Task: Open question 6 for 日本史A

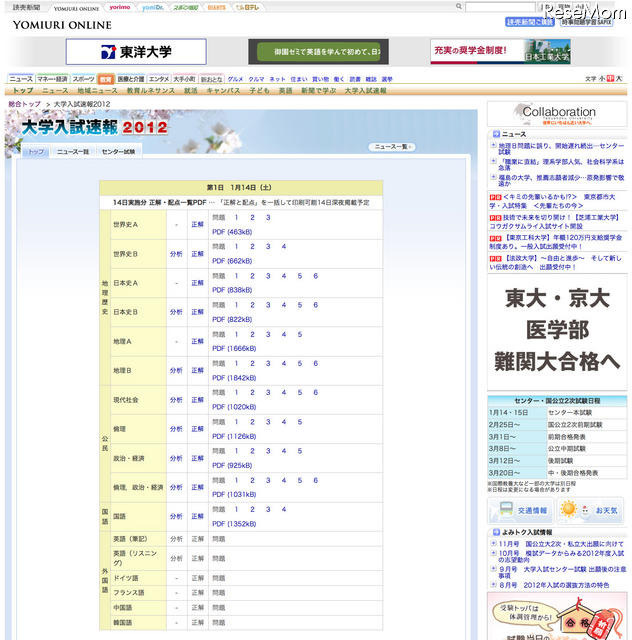Action: 316,276
